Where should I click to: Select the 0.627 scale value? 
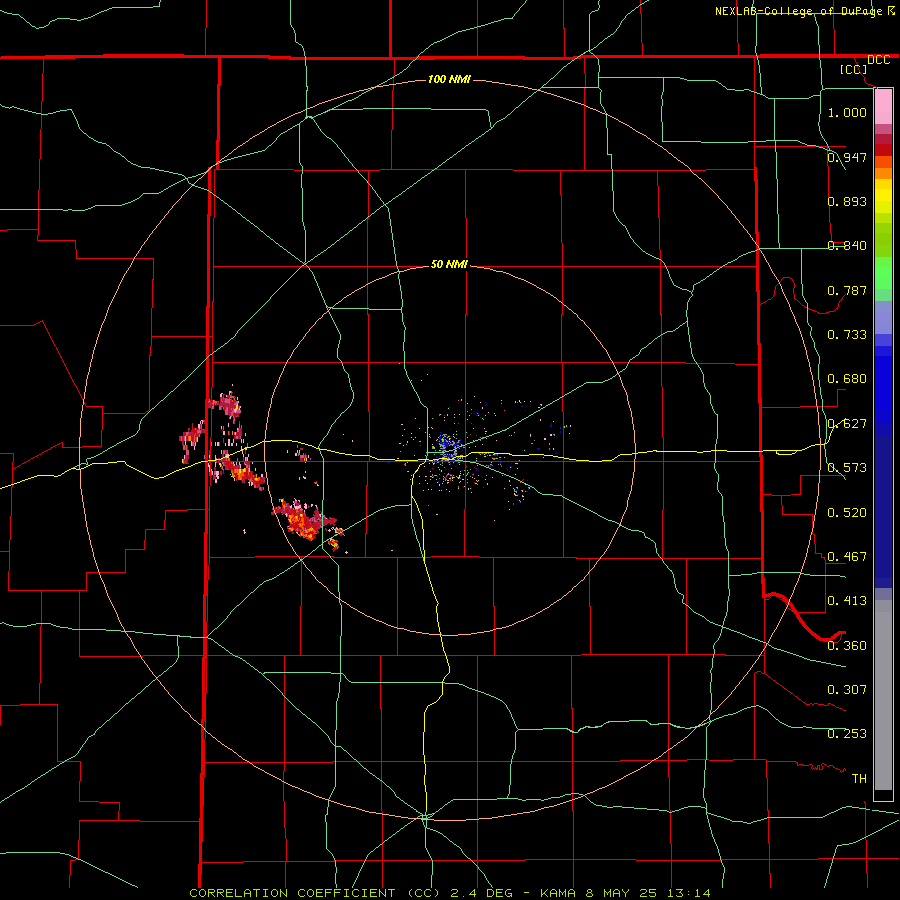click(847, 423)
